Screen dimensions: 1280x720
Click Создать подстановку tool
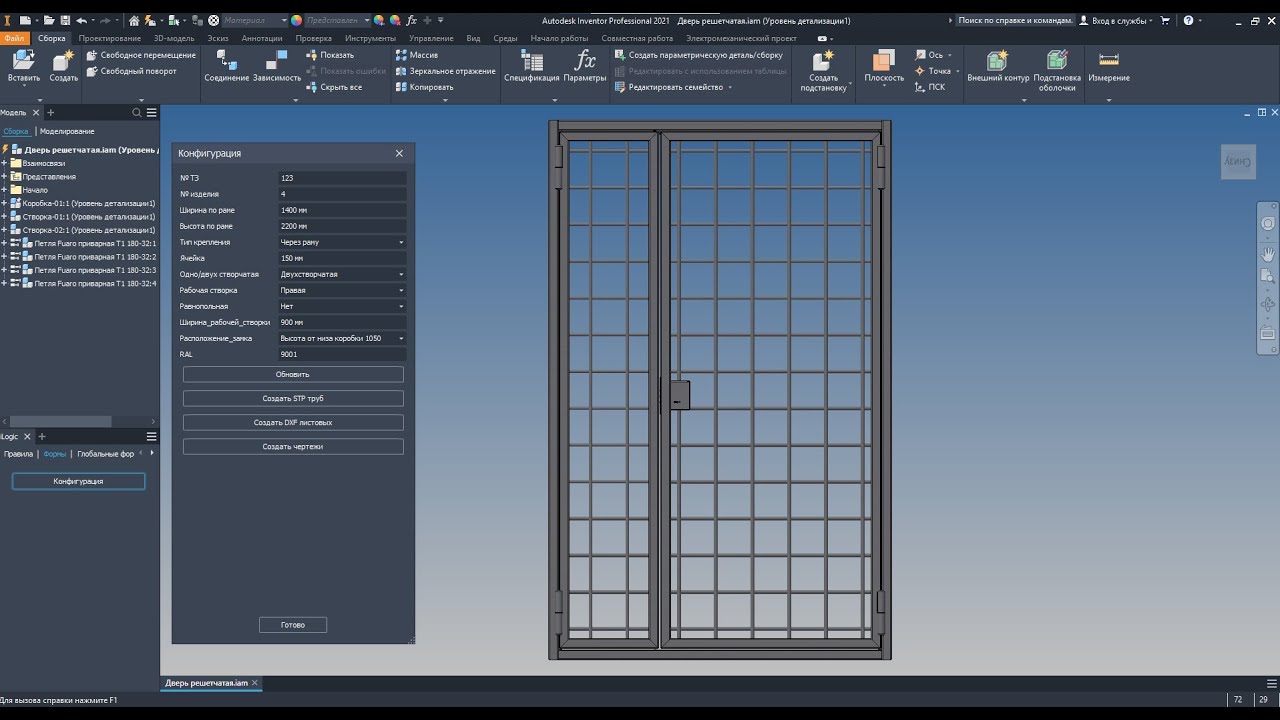[823, 71]
